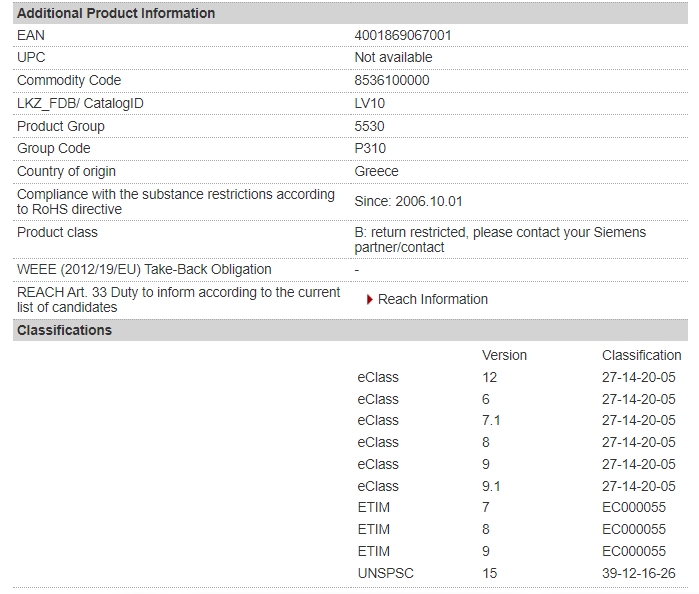The width and height of the screenshot is (699, 594).
Task: Click the red arrow beside Reach Information
Action: pyautogui.click(x=370, y=300)
